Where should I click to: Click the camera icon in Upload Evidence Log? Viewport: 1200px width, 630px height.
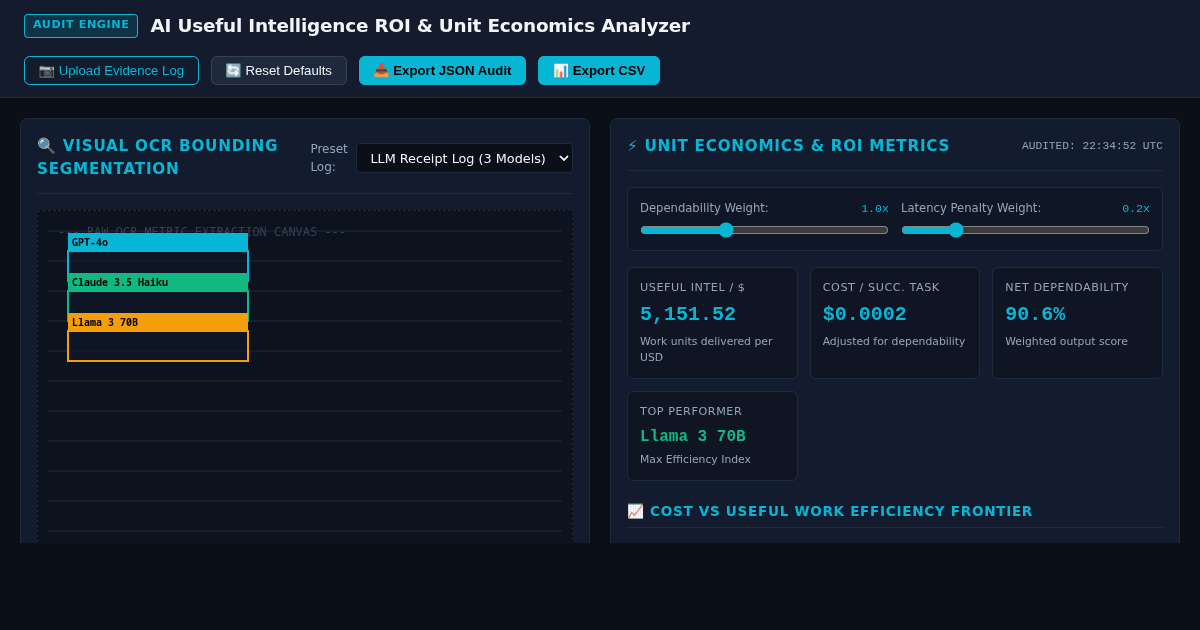click(x=46, y=70)
